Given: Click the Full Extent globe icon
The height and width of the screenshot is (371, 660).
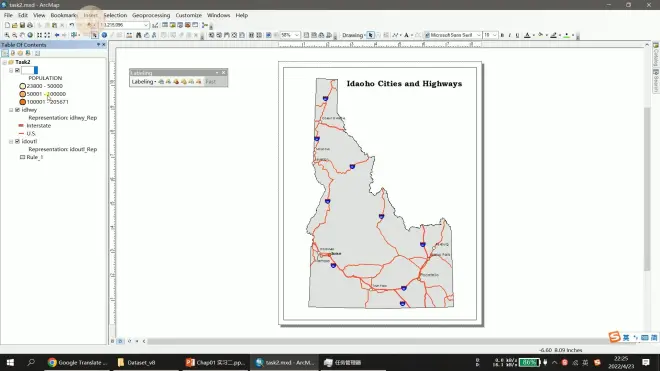Looking at the screenshot, I should point(30,35).
